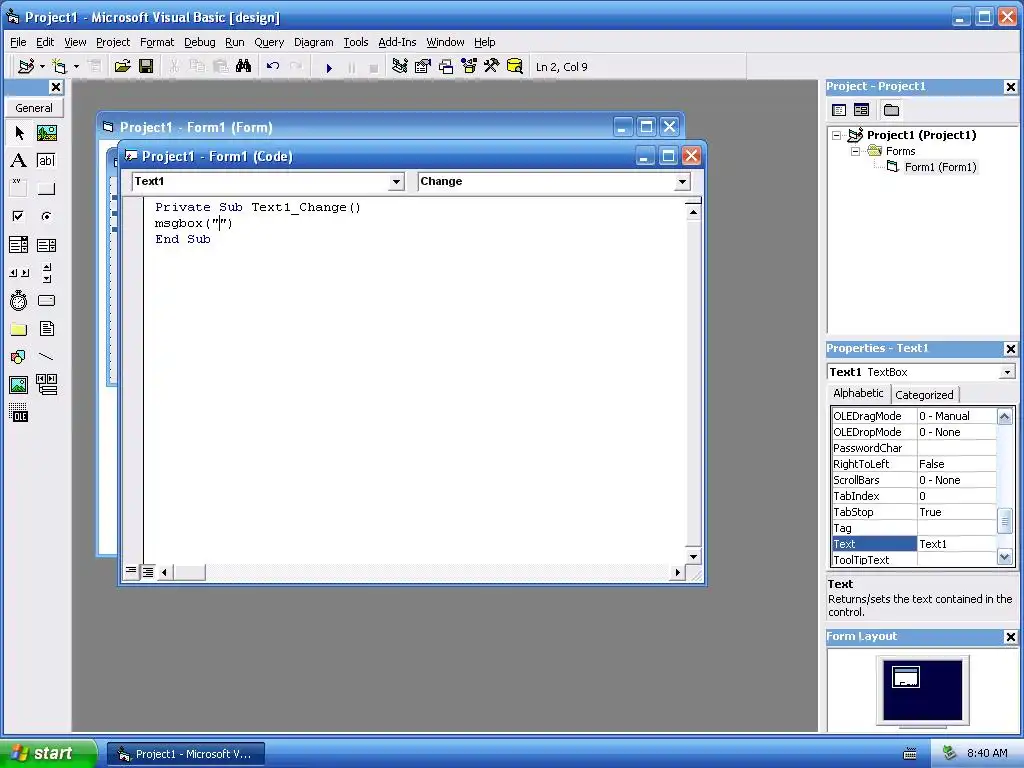This screenshot has width=1024, height=768.
Task: Open Form Layout Window from the toolbar
Action: click(x=446, y=67)
